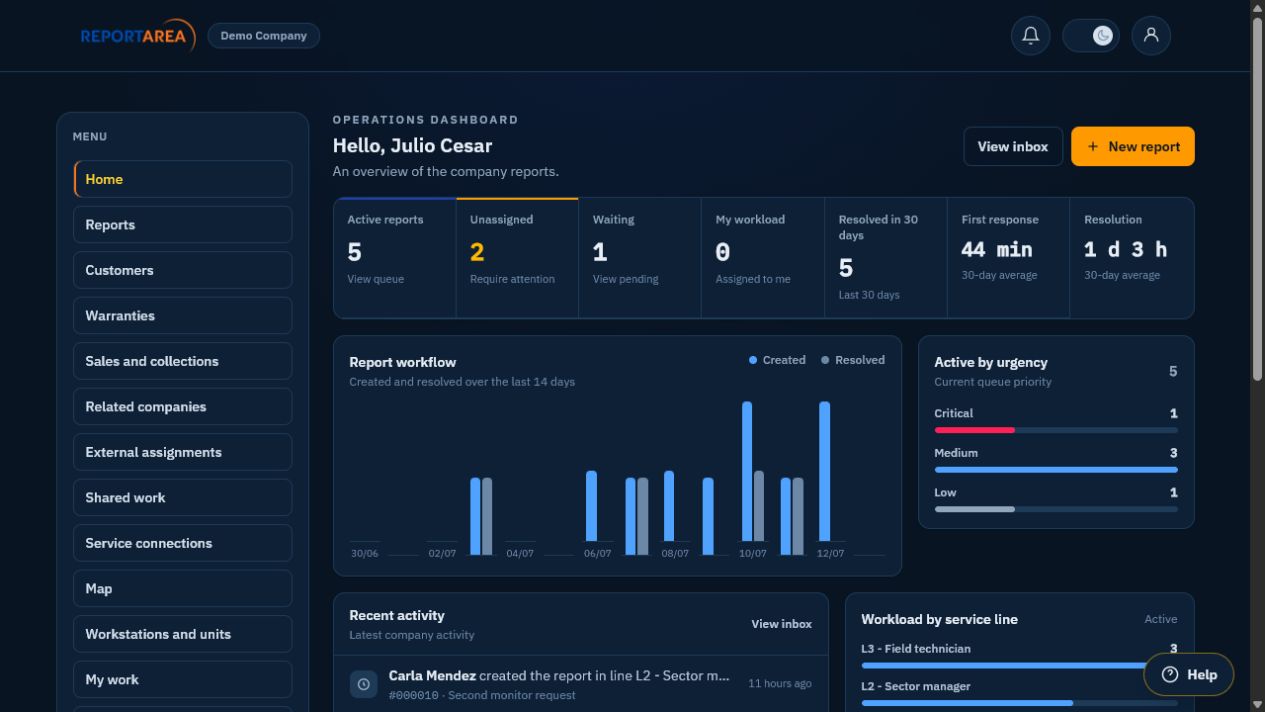
Task: Create a New report
Action: tap(1133, 146)
